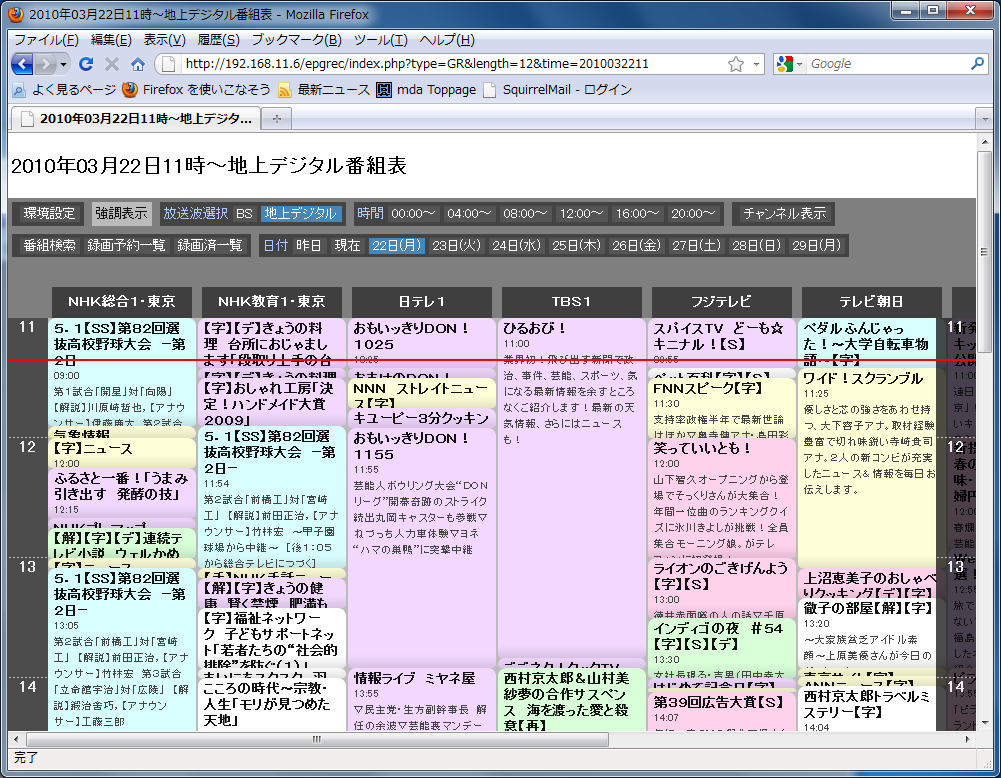Open the ヘルプ(H) menu
Image resolution: width=1001 pixels, height=778 pixels.
[x=447, y=40]
